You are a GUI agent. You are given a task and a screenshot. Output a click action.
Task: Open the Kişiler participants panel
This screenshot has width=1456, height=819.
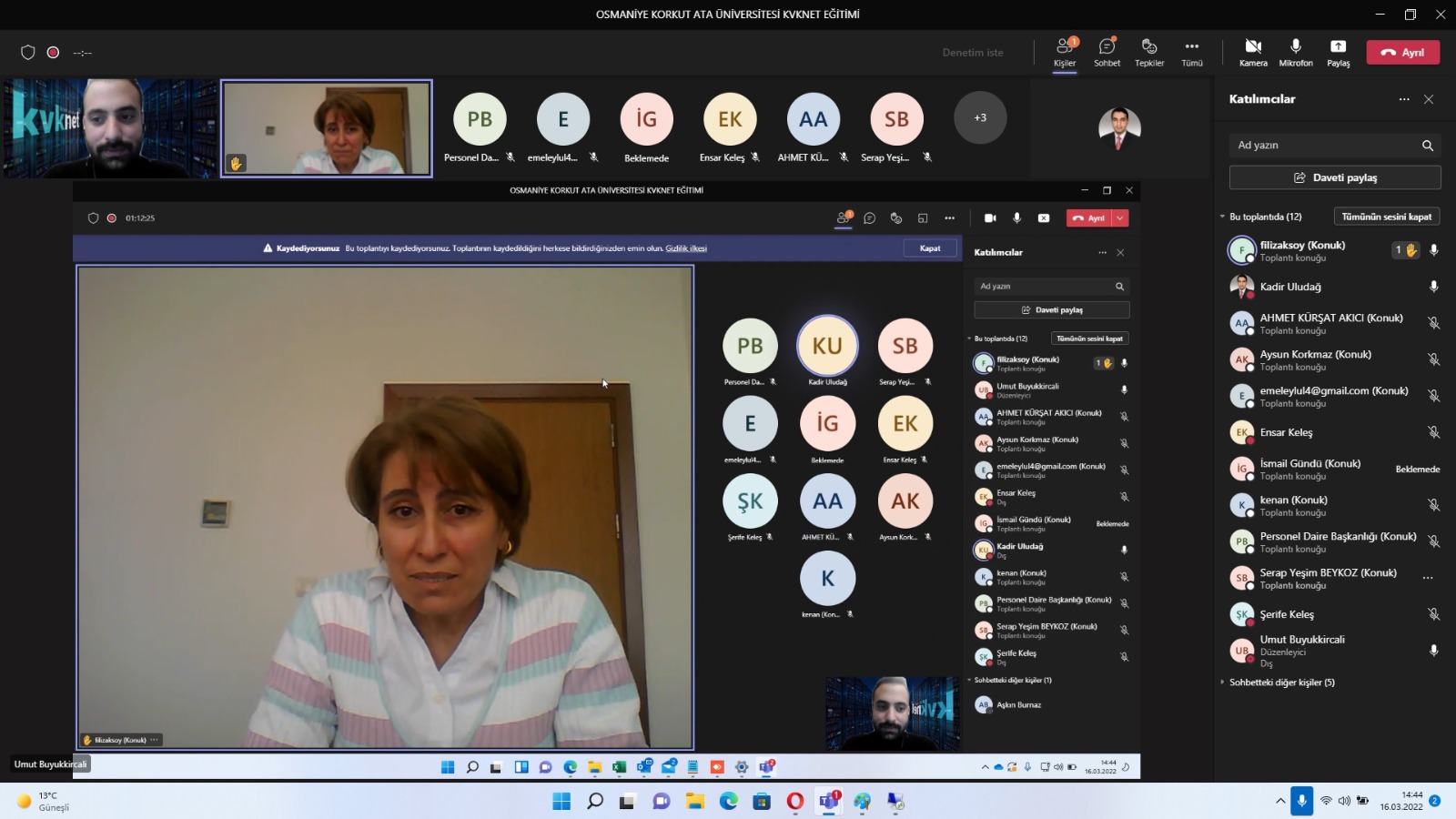pos(1065,53)
